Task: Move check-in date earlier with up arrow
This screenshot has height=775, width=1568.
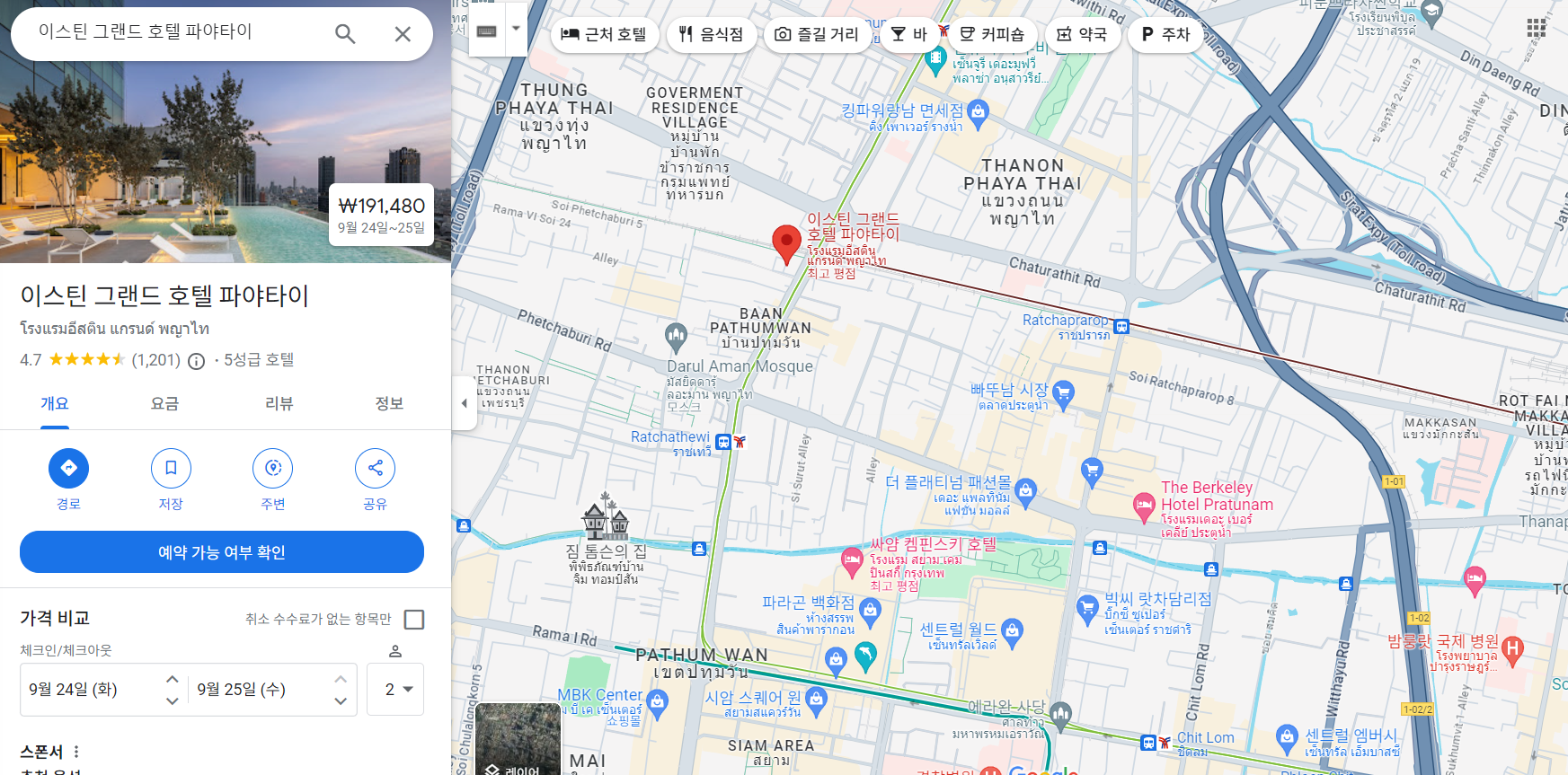Action: 173,679
